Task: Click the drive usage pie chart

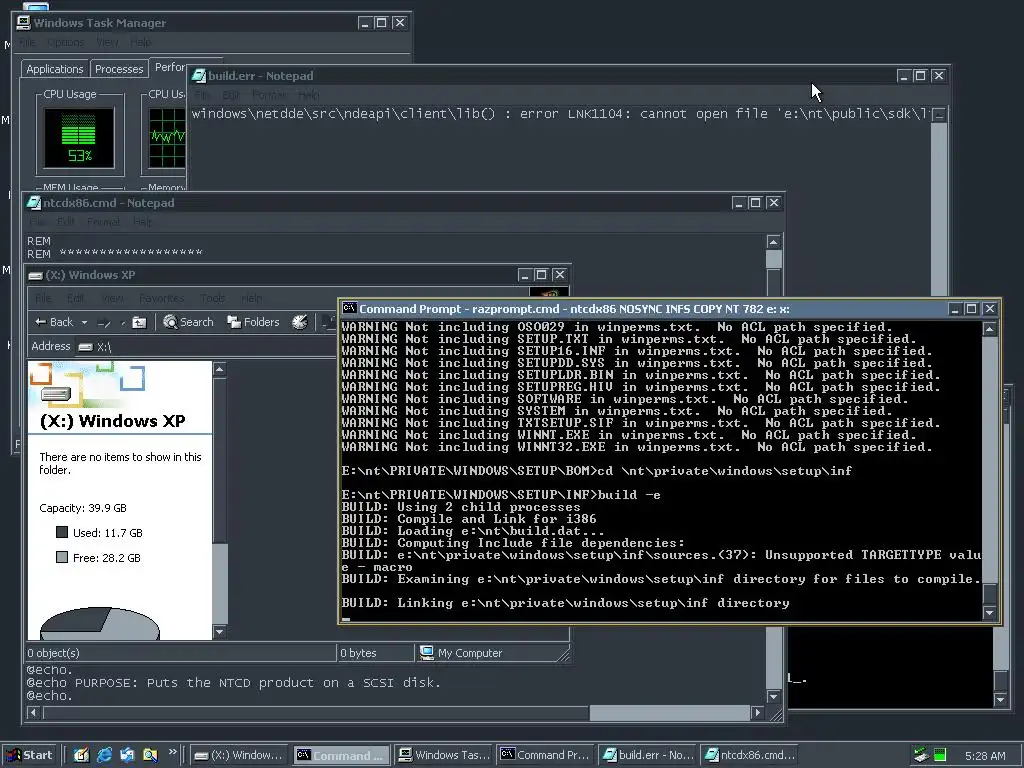Action: coord(100,624)
